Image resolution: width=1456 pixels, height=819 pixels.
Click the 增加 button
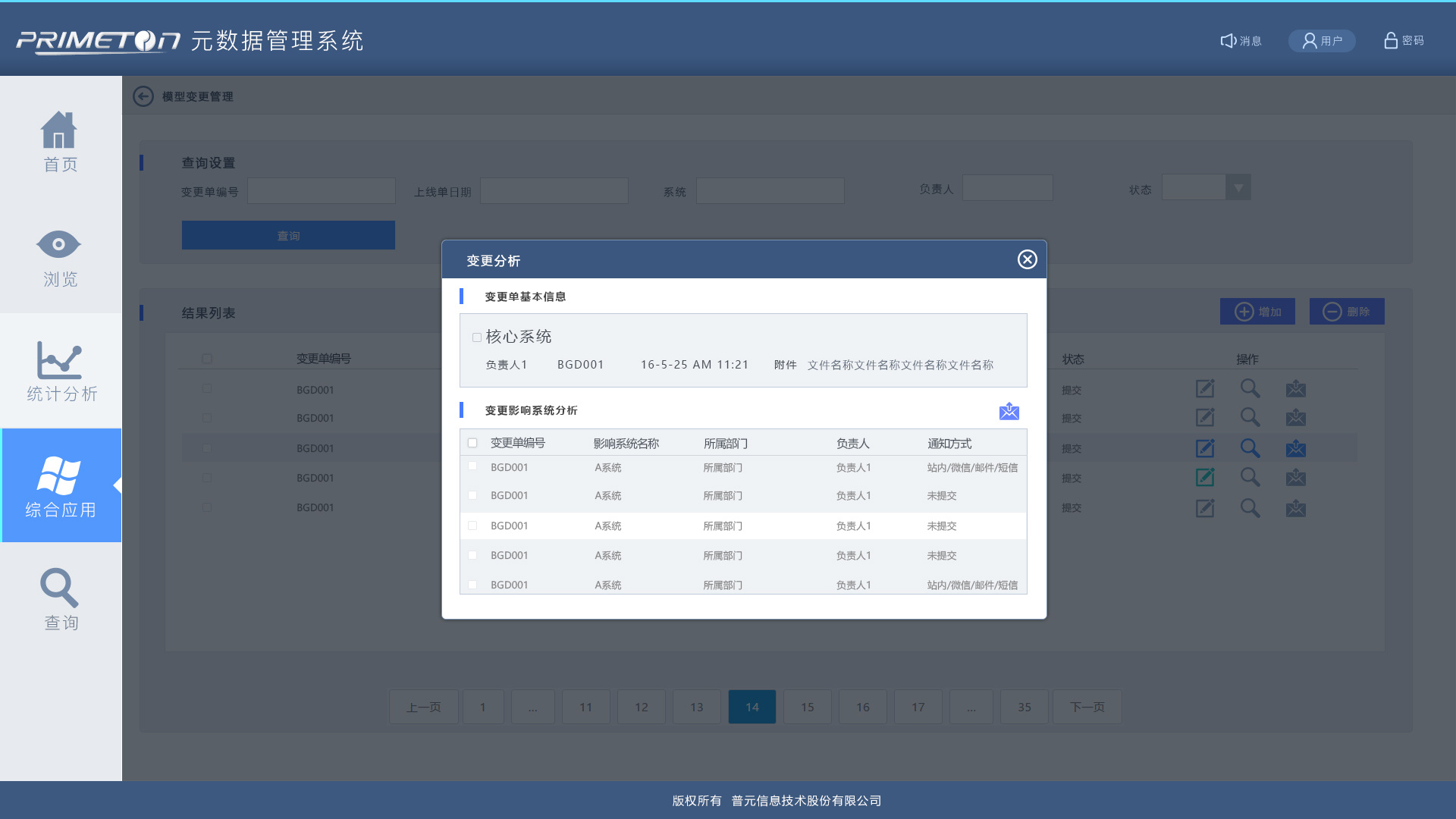click(x=1257, y=312)
